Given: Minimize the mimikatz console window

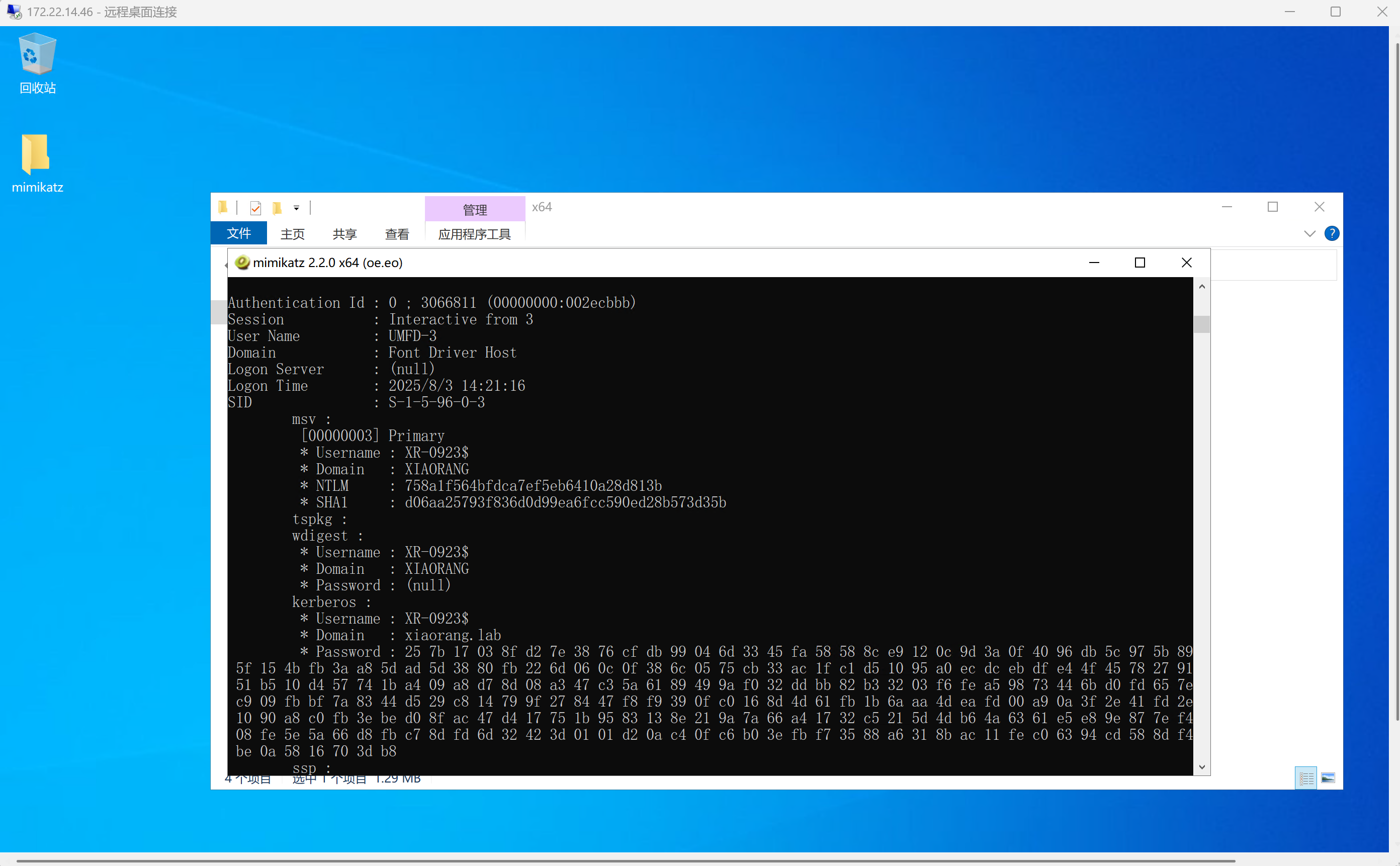Looking at the screenshot, I should pos(1094,263).
